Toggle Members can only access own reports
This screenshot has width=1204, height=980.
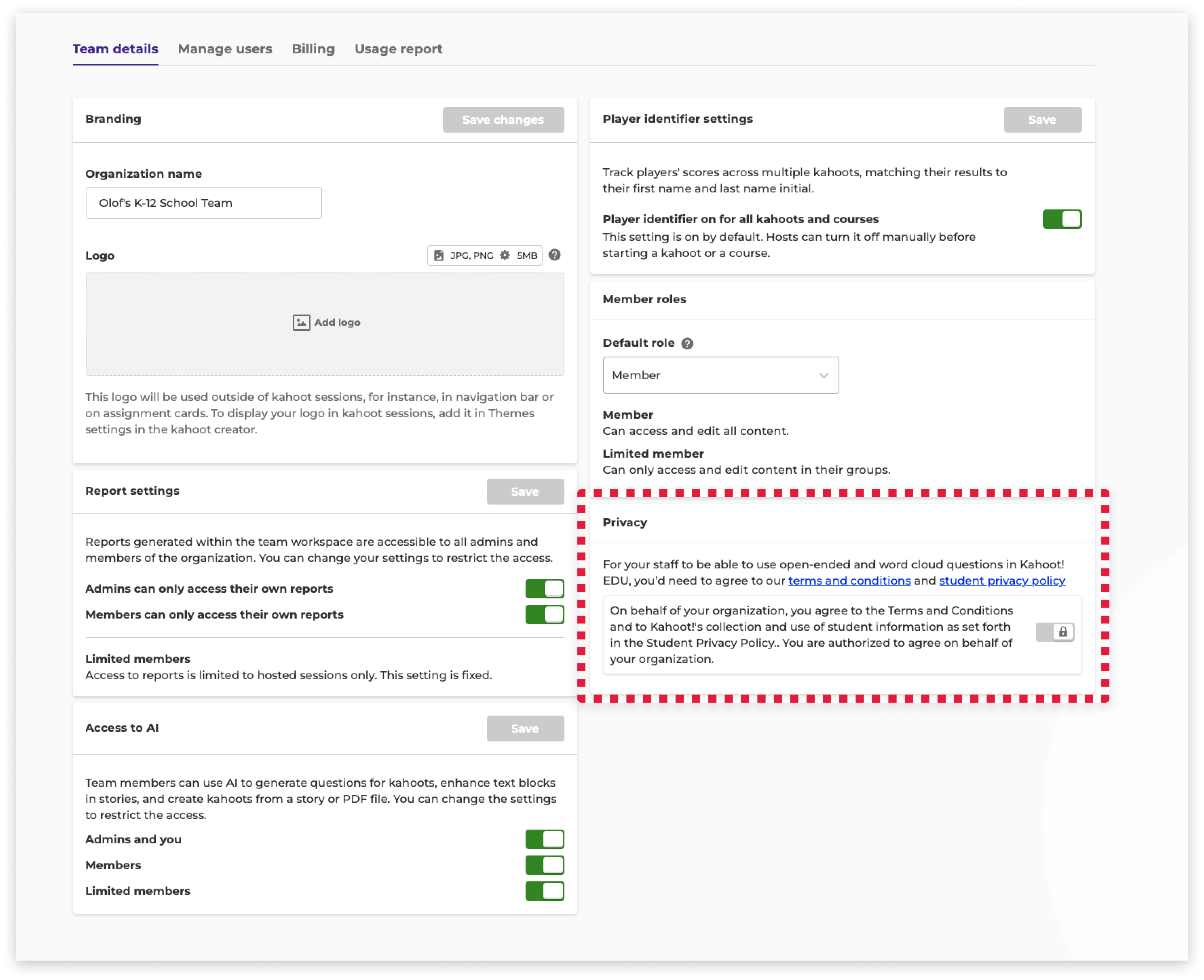point(544,615)
